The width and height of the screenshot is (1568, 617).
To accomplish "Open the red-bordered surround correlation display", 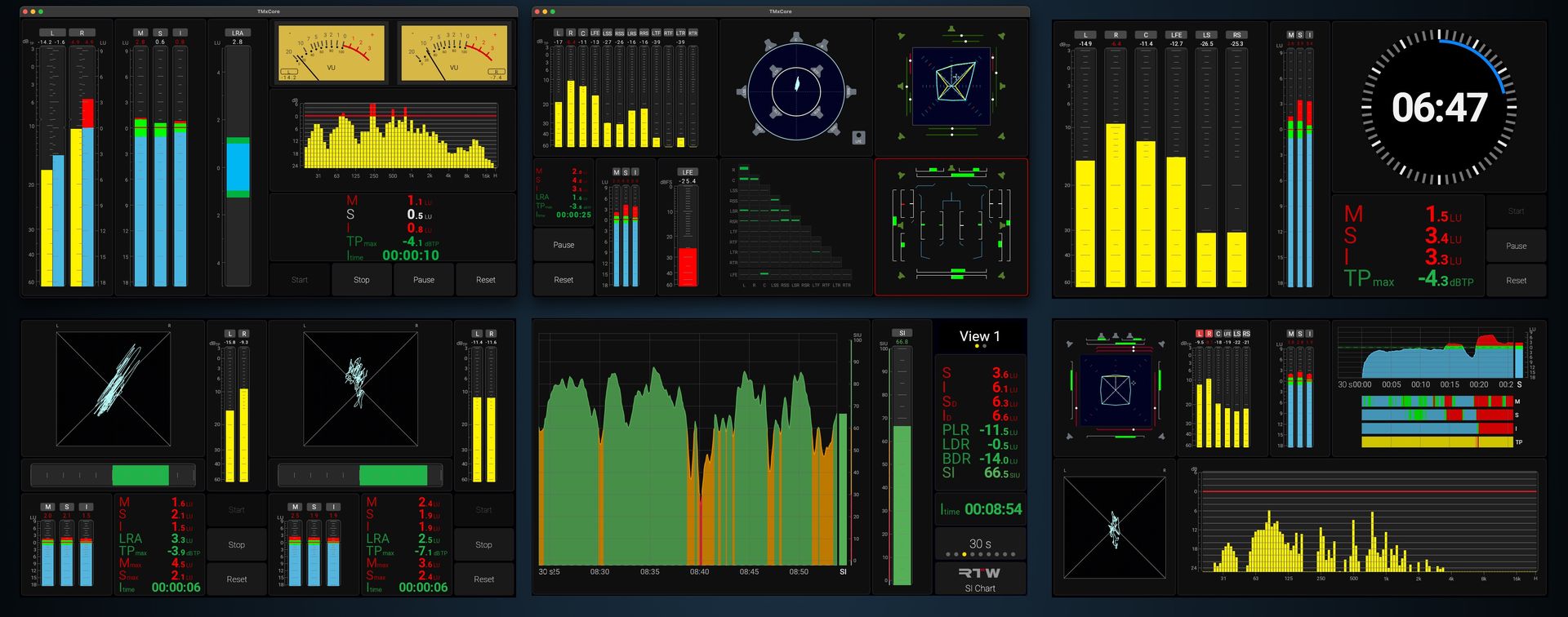I will coord(951,226).
